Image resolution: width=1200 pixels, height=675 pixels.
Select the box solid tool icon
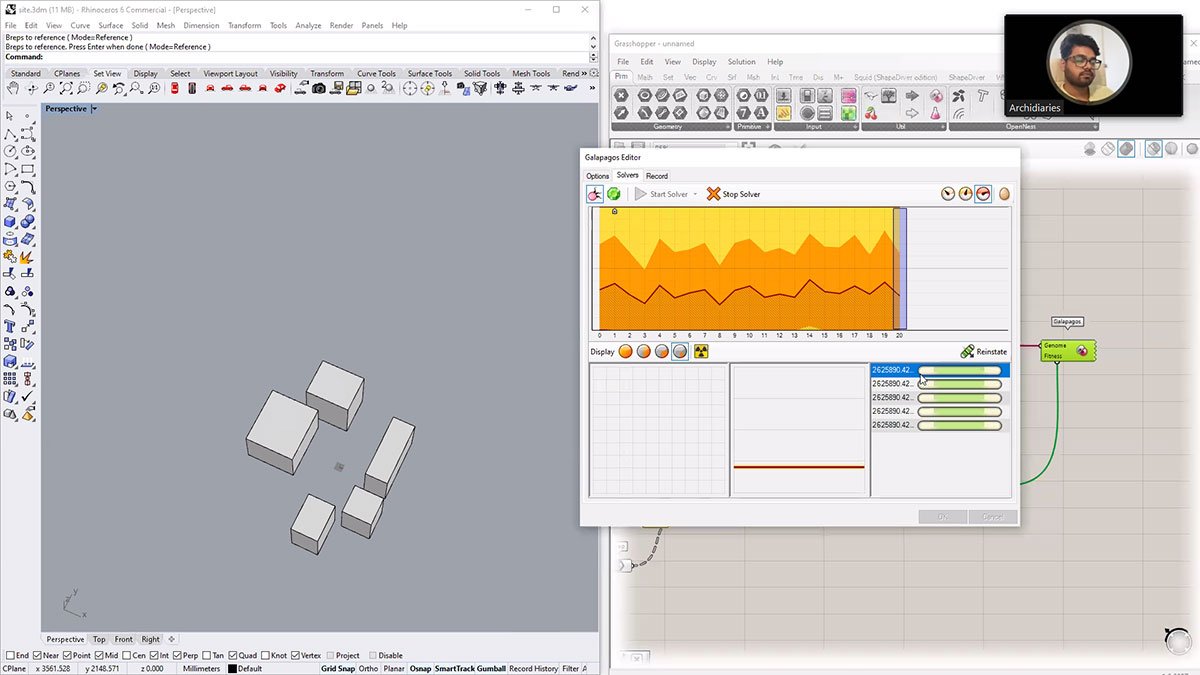coord(10,222)
